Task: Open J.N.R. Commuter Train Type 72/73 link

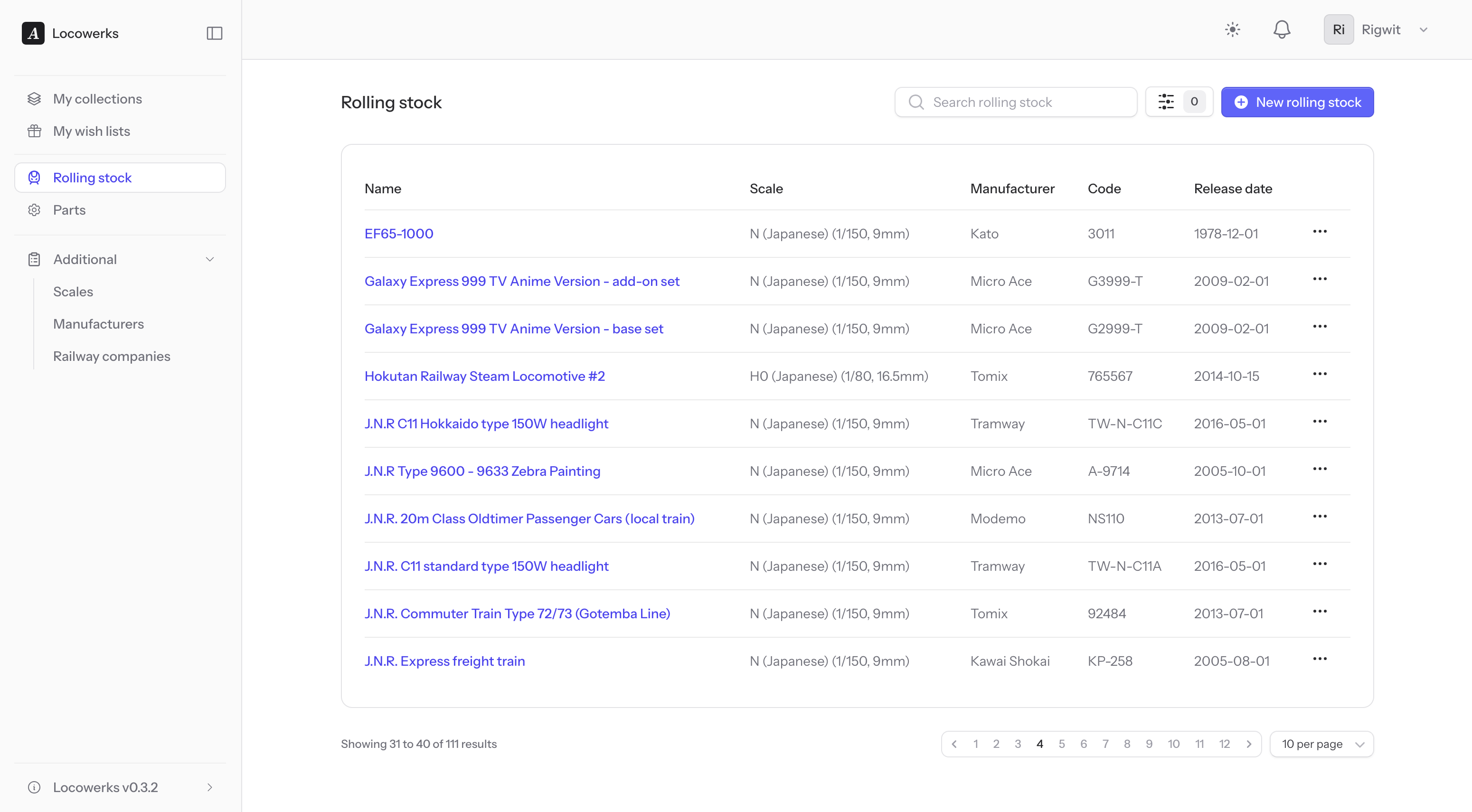Action: [517, 613]
